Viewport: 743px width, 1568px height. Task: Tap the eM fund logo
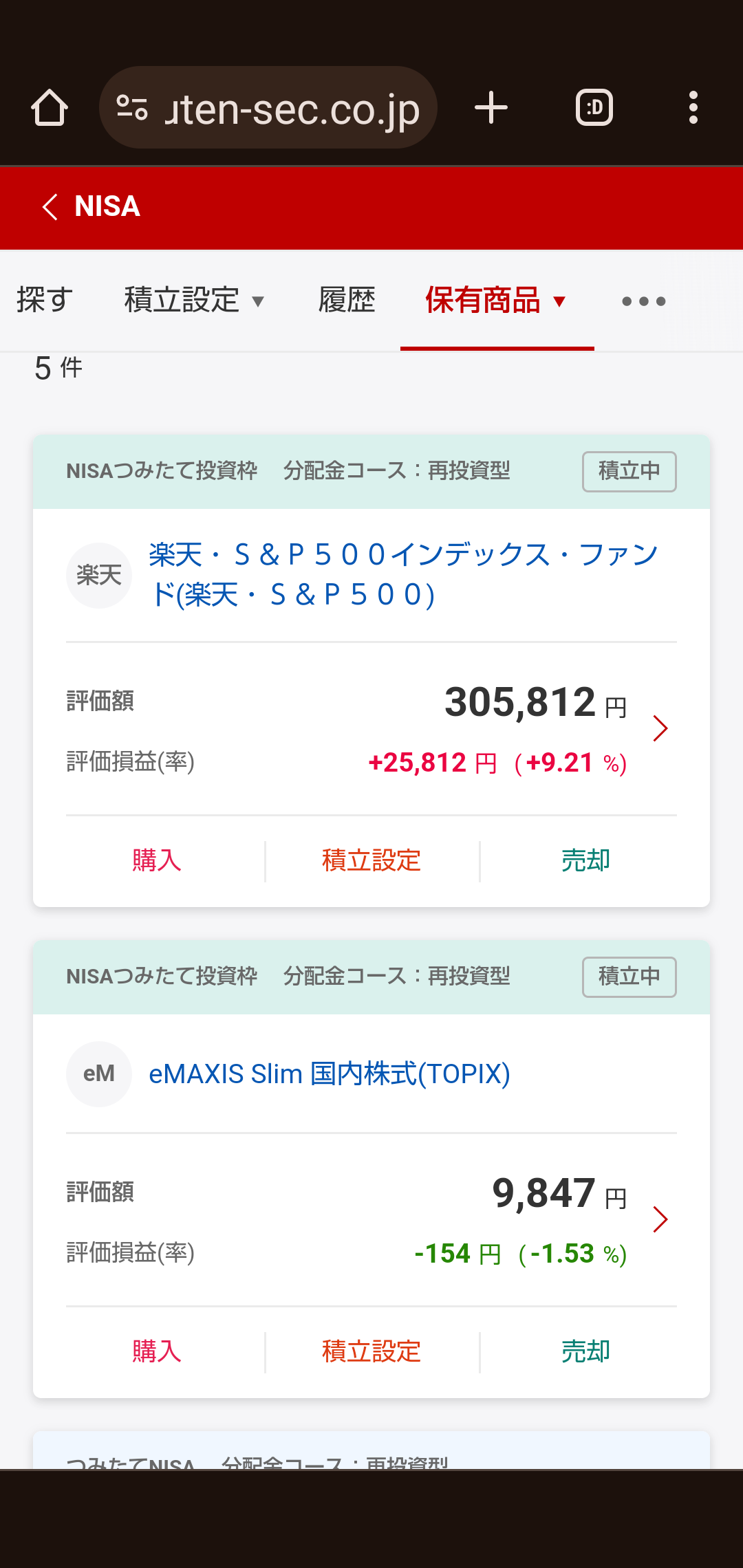click(99, 1074)
